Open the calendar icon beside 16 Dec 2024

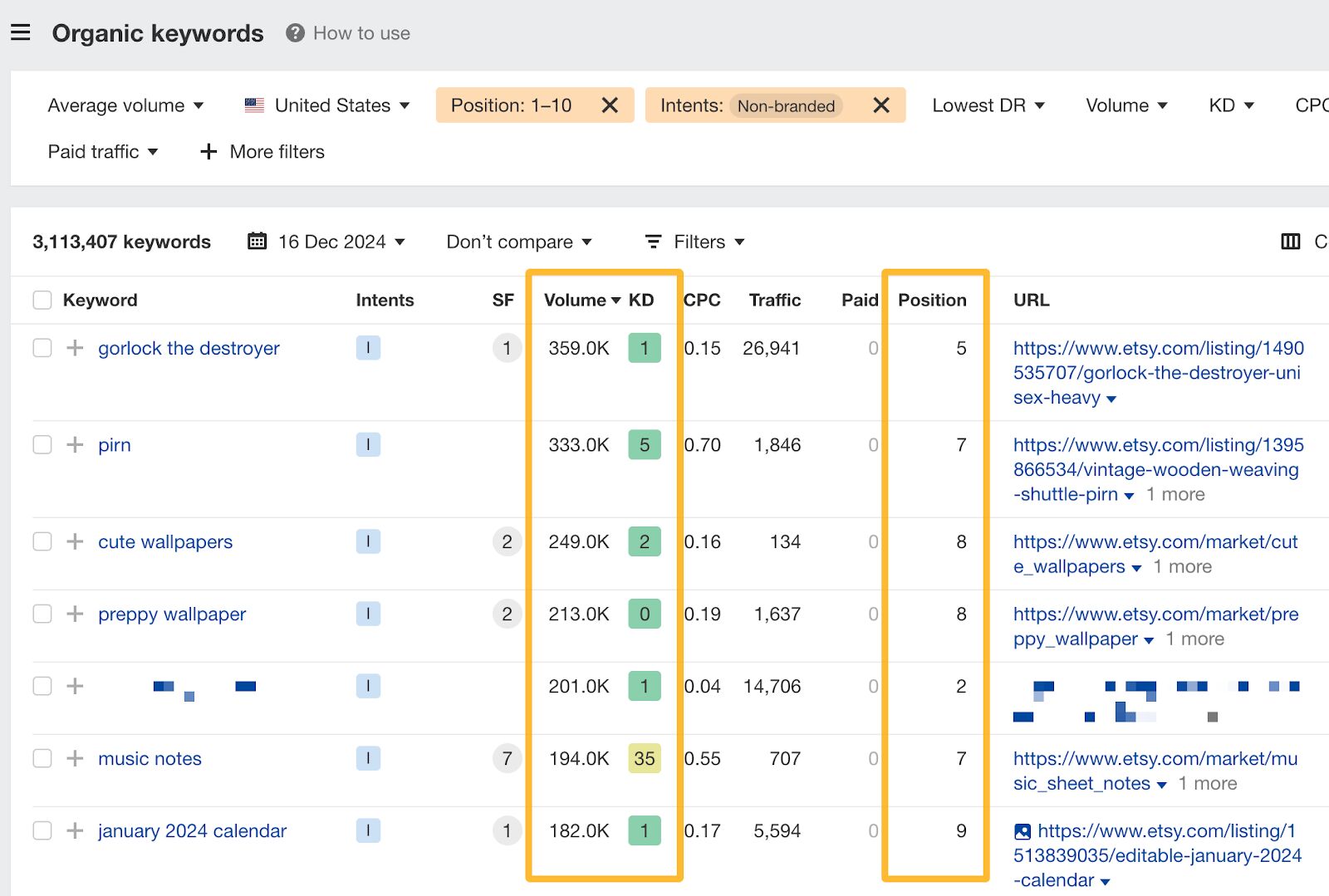click(258, 241)
